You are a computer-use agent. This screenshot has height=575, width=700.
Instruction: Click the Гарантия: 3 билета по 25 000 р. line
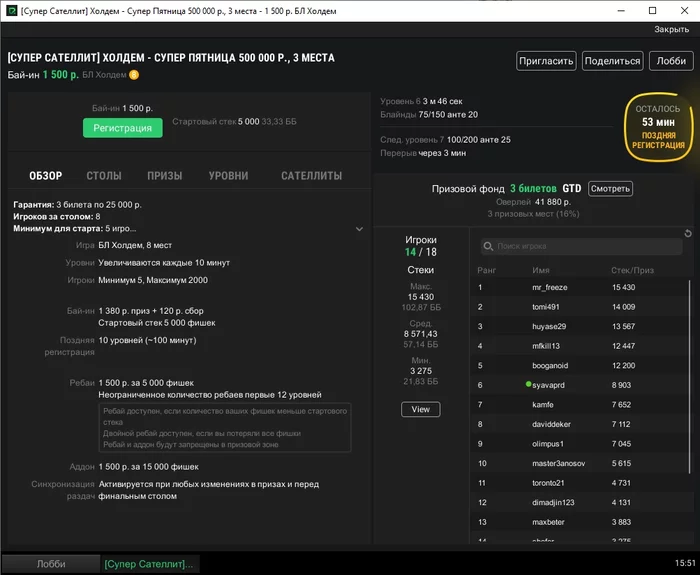tap(78, 205)
